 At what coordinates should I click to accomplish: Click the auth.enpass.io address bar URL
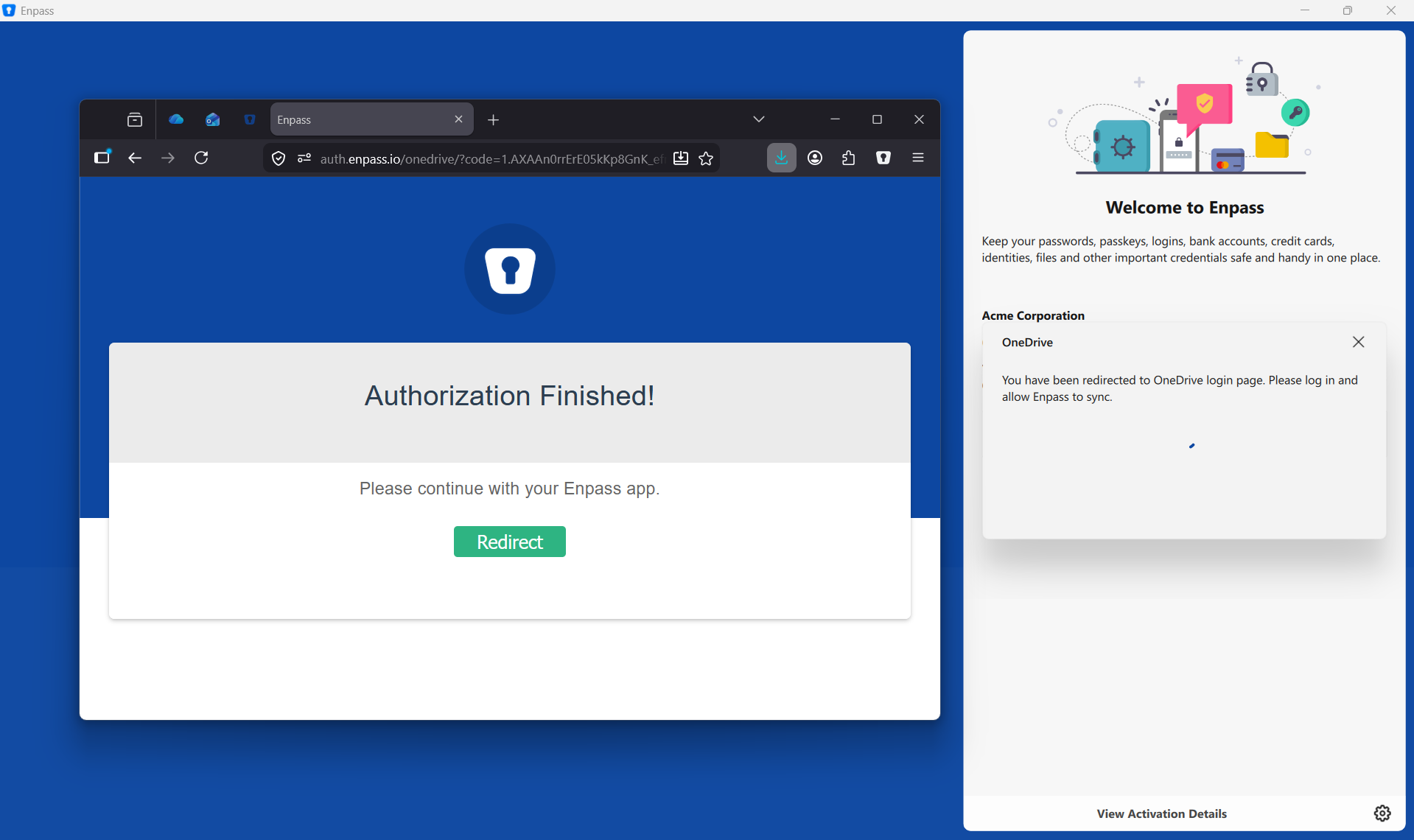pyautogui.click(x=491, y=158)
